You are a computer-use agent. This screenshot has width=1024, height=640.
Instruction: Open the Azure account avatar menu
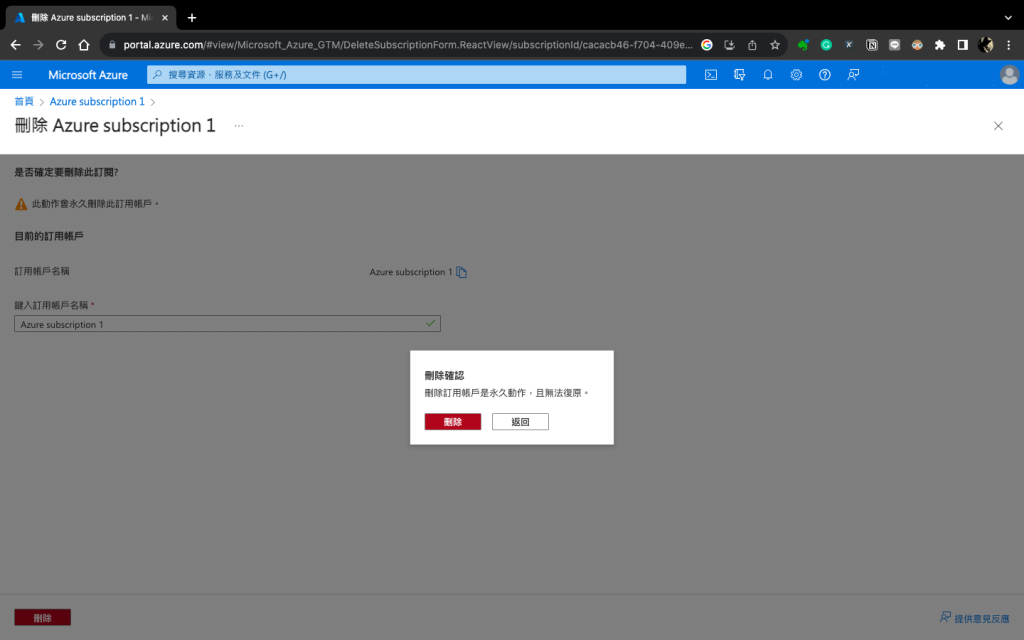[x=1009, y=75]
